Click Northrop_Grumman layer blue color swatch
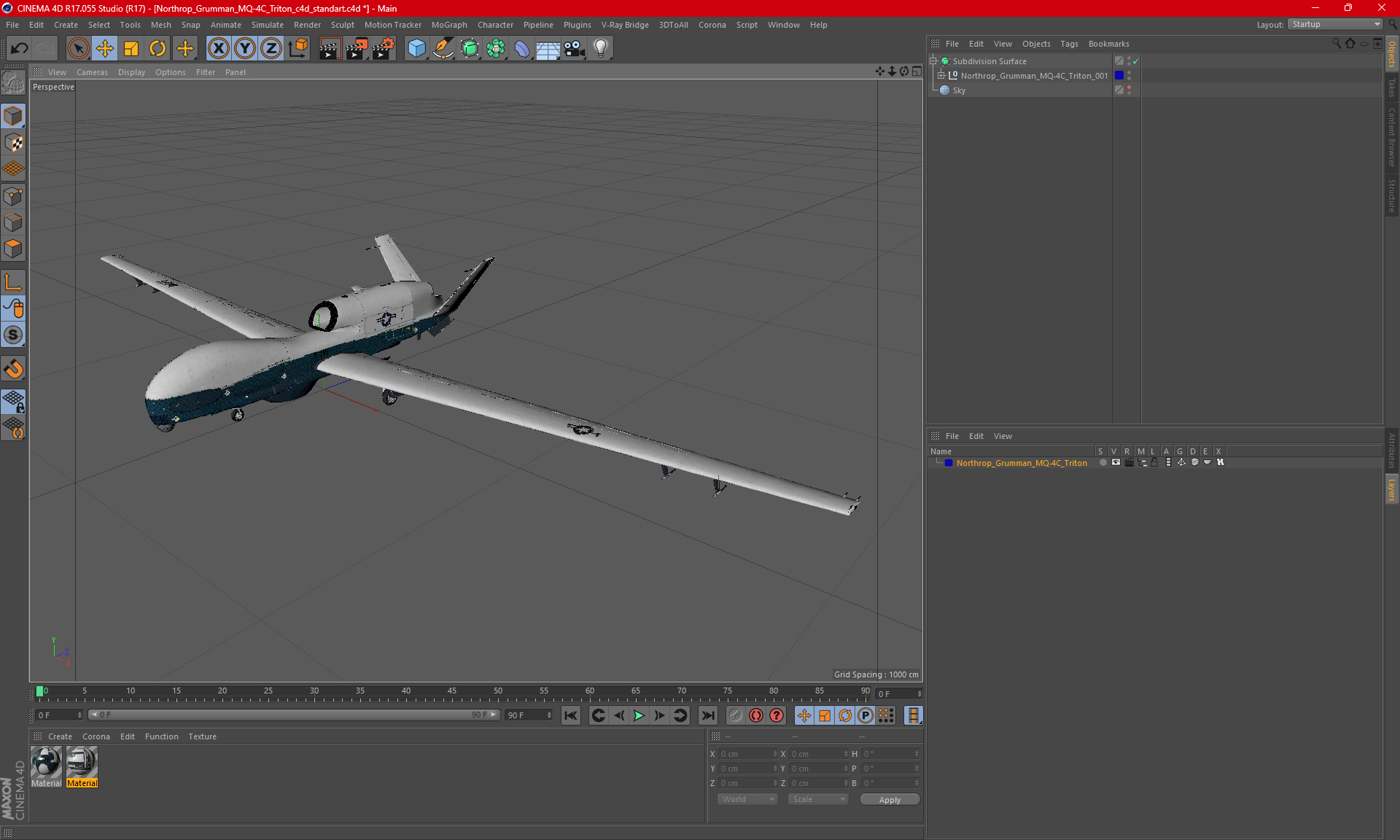Screen dimensions: 1400x840 pos(949,463)
